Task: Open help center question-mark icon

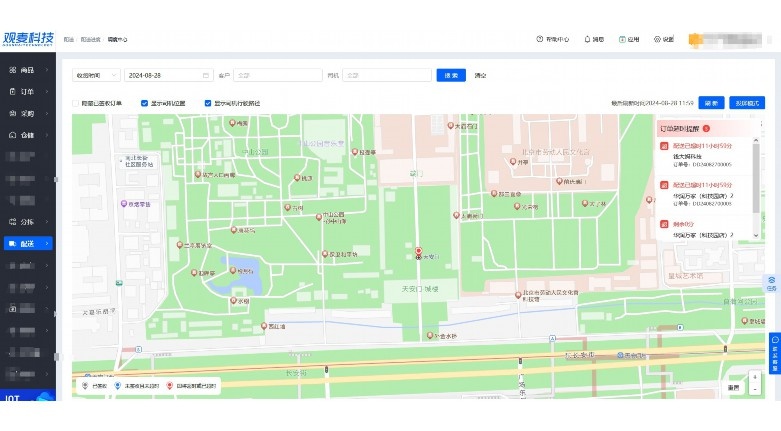Action: click(x=539, y=39)
